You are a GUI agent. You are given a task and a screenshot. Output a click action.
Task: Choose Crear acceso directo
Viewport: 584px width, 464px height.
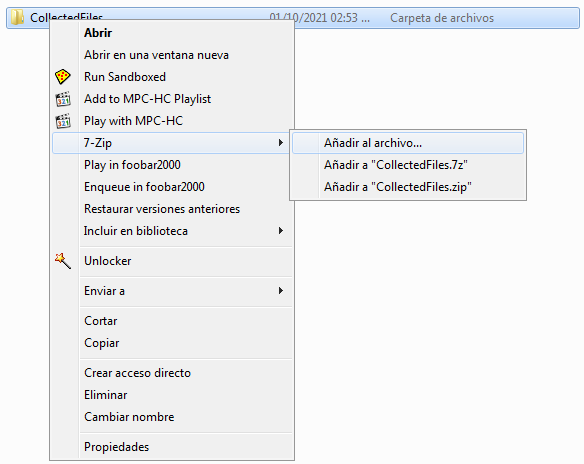click(137, 373)
